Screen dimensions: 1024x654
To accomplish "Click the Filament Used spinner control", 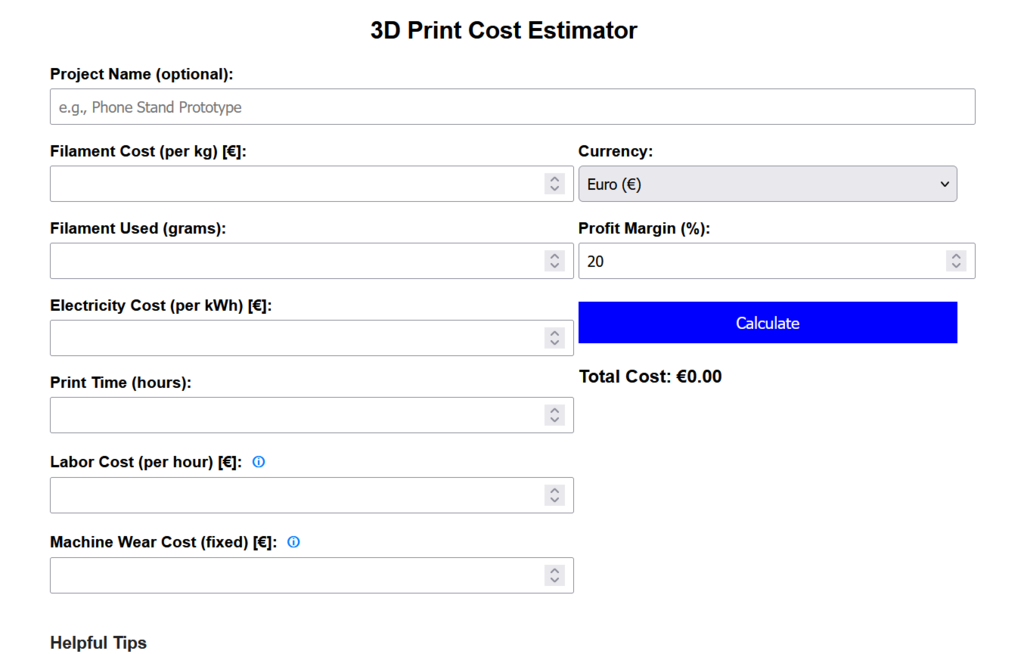I will pyautogui.click(x=555, y=261).
